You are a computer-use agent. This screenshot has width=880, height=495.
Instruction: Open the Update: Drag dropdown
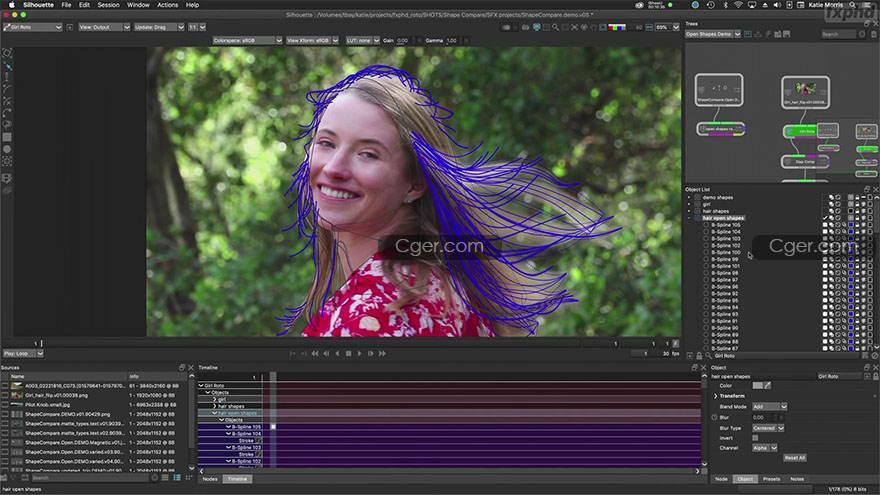(x=159, y=27)
